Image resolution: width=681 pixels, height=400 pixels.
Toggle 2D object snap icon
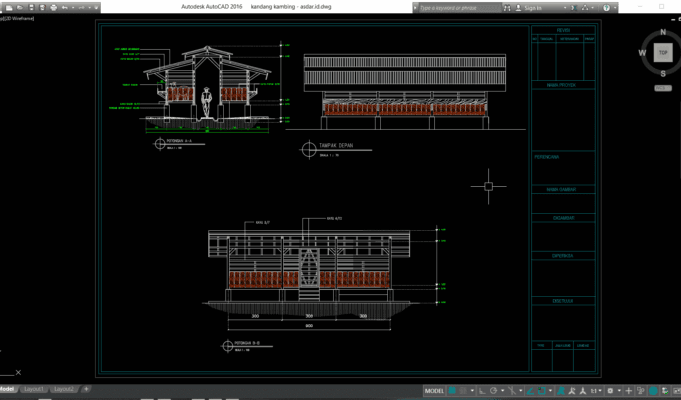[542, 391]
